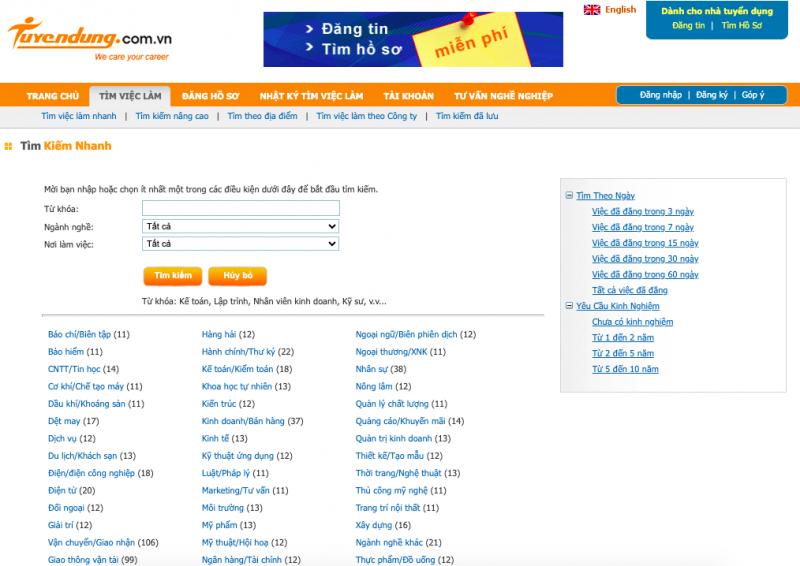Open Nhật ký tìm việc làm menu
Screen dimensions: 800x566
(x=311, y=96)
